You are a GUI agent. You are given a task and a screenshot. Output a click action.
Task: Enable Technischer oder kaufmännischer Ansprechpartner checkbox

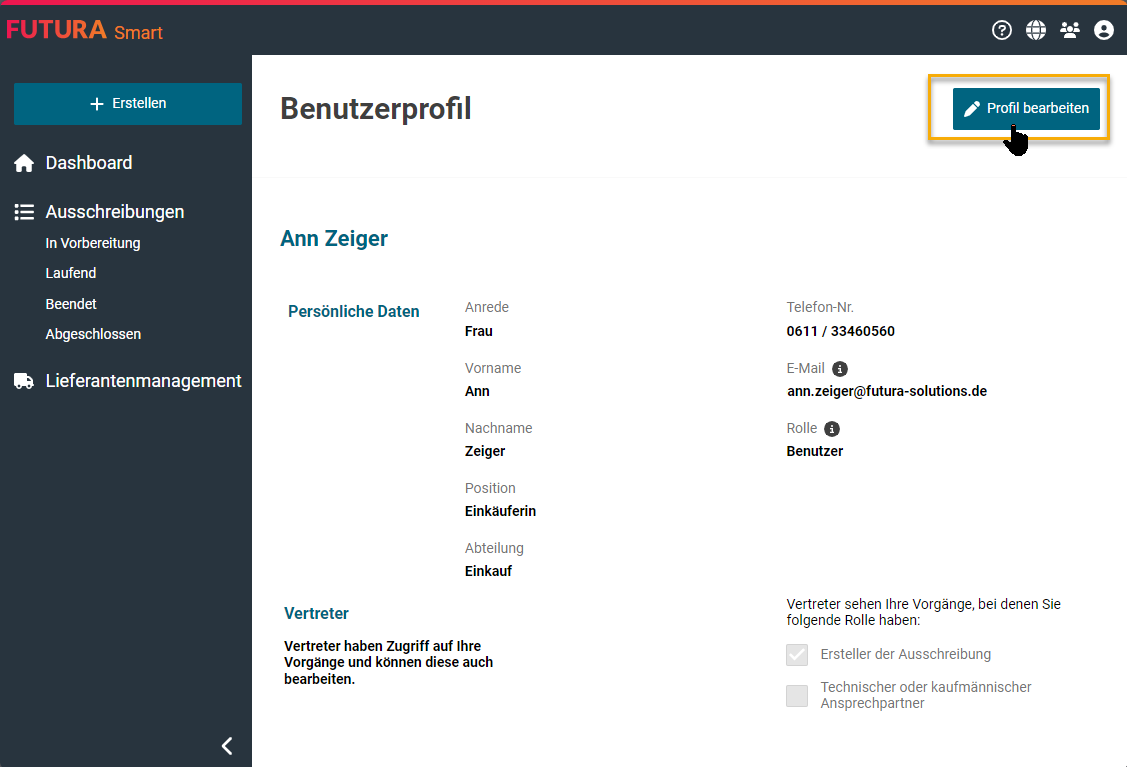tap(797, 696)
